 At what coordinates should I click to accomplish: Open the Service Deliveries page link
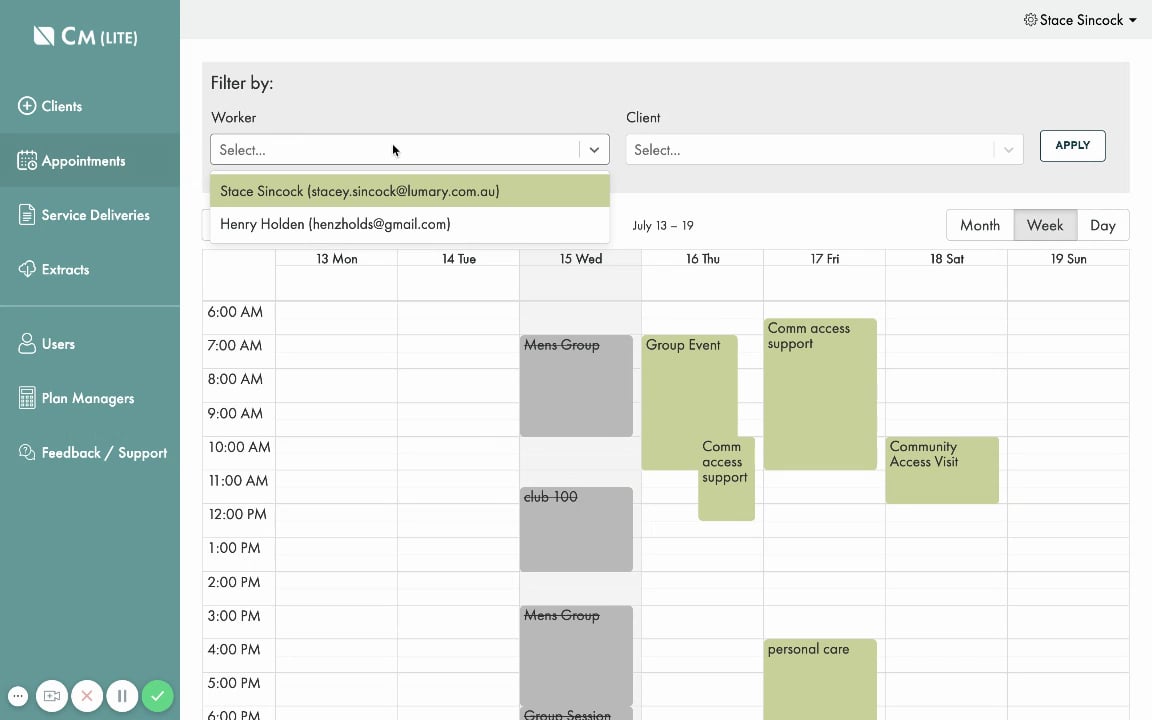[x=96, y=215]
